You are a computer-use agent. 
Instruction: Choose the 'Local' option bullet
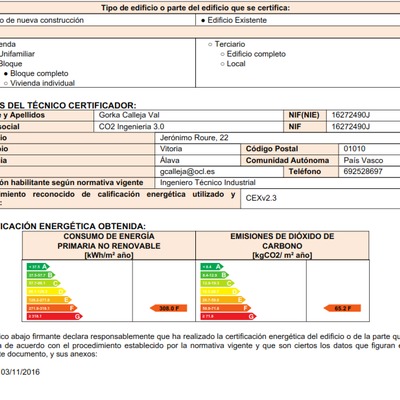click(222, 64)
